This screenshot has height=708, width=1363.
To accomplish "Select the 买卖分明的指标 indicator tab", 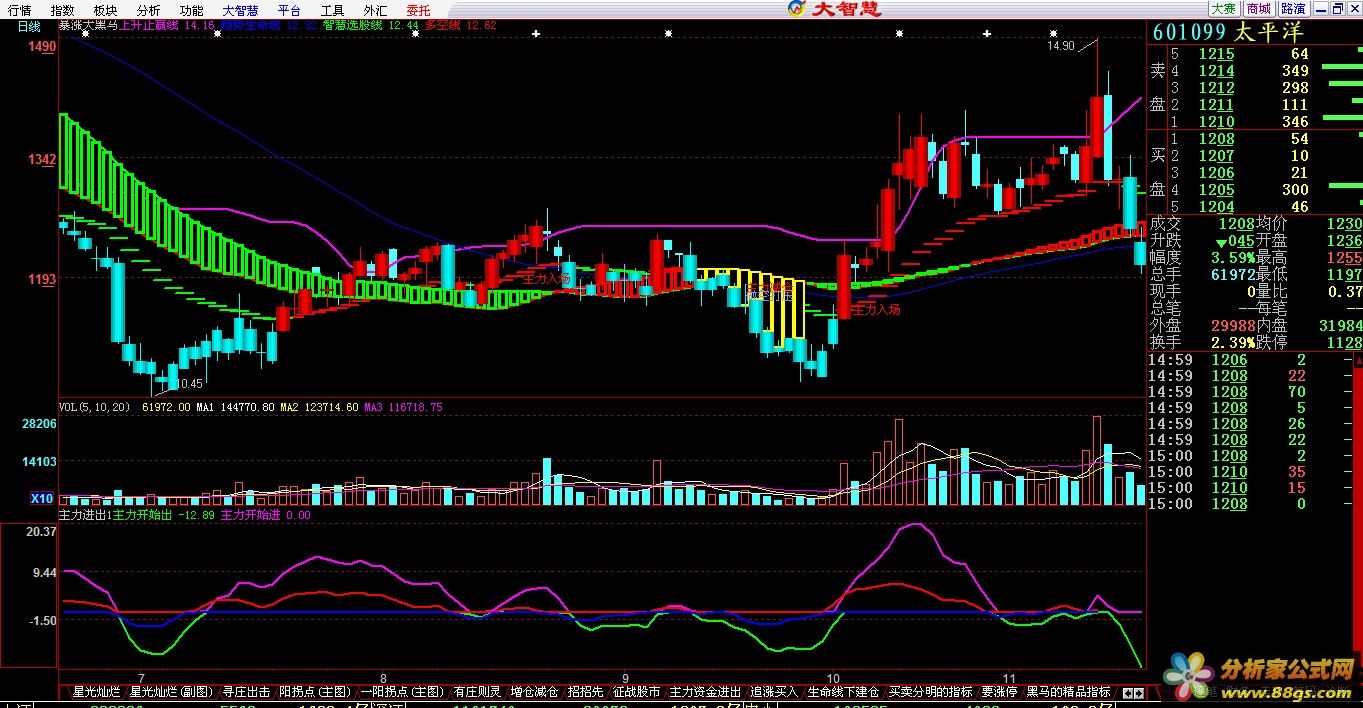I will click(x=930, y=691).
